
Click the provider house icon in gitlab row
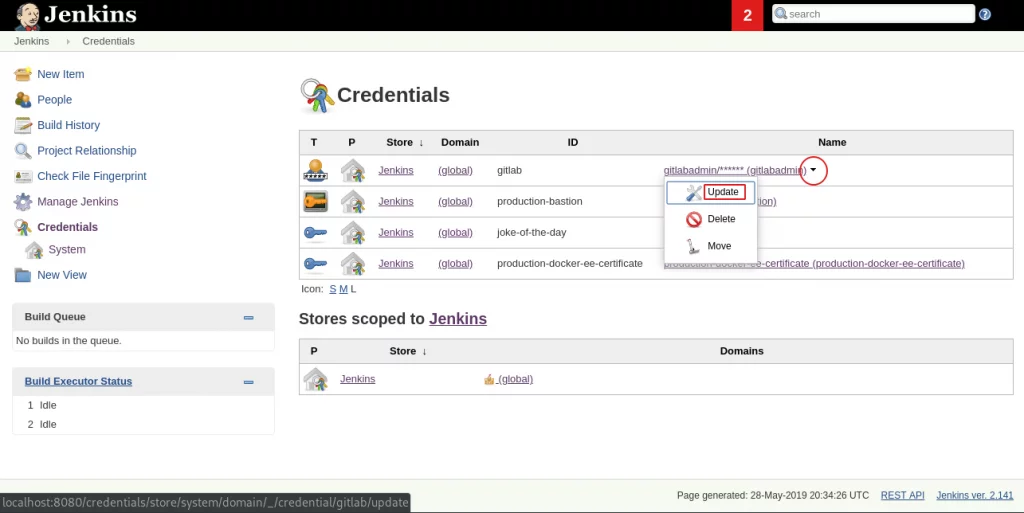(x=353, y=170)
